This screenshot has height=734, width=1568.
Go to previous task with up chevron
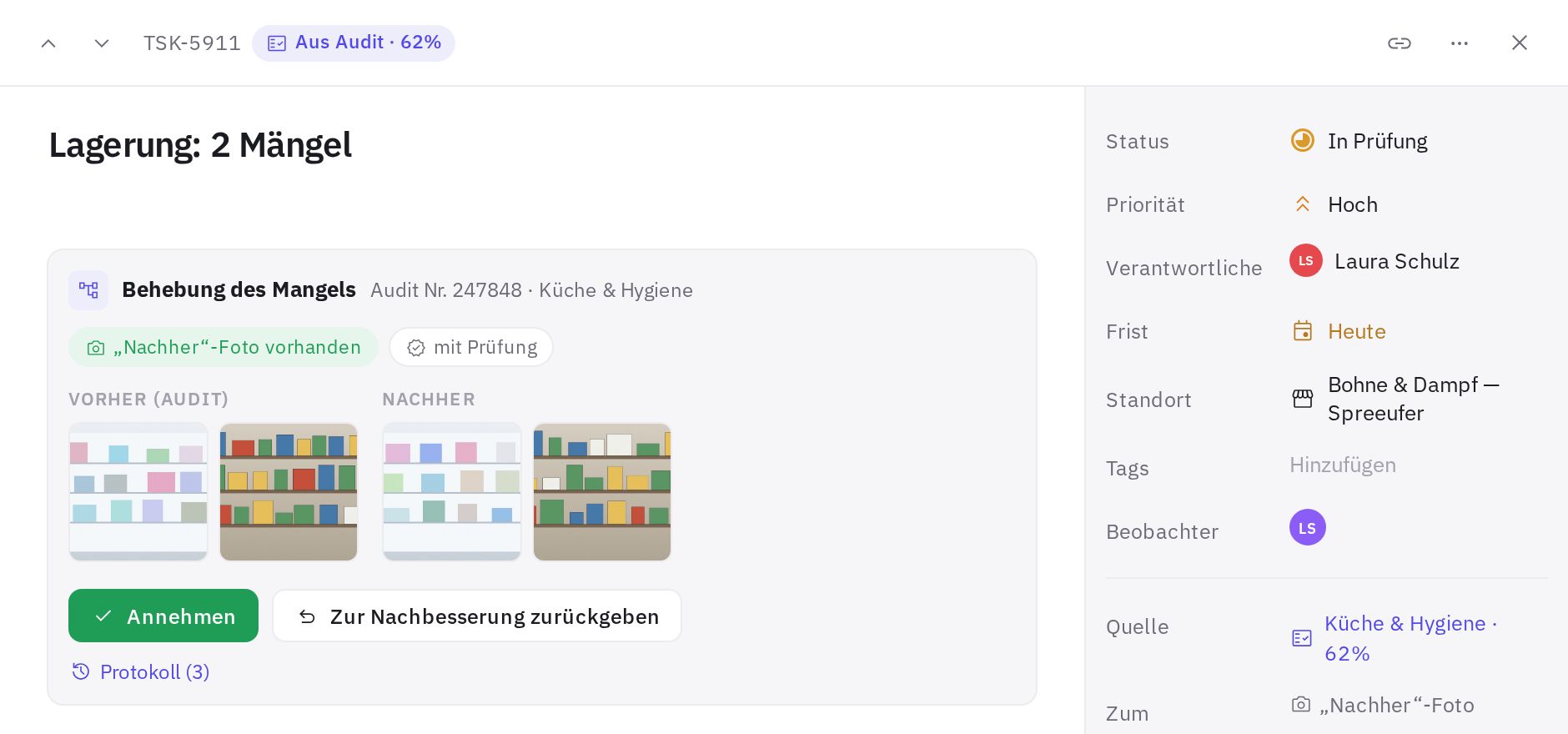[48, 43]
